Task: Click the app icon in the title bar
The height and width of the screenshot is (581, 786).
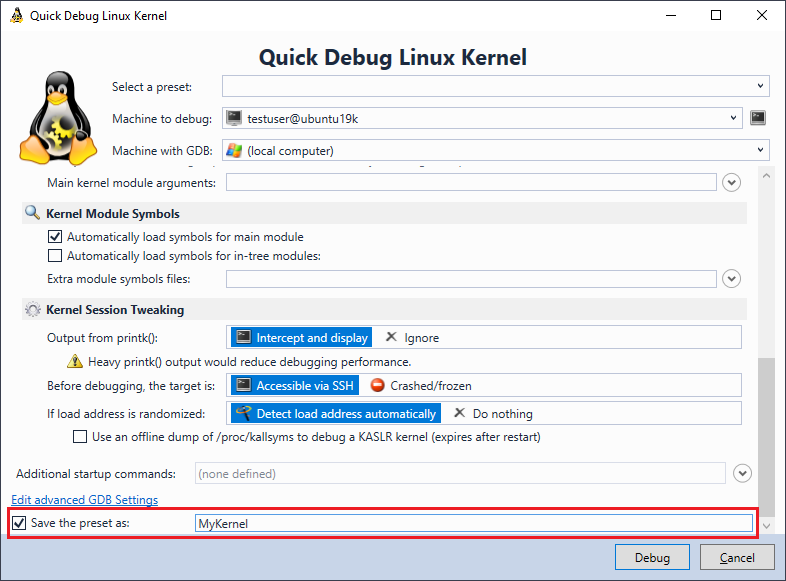Action: pyautogui.click(x=17, y=16)
